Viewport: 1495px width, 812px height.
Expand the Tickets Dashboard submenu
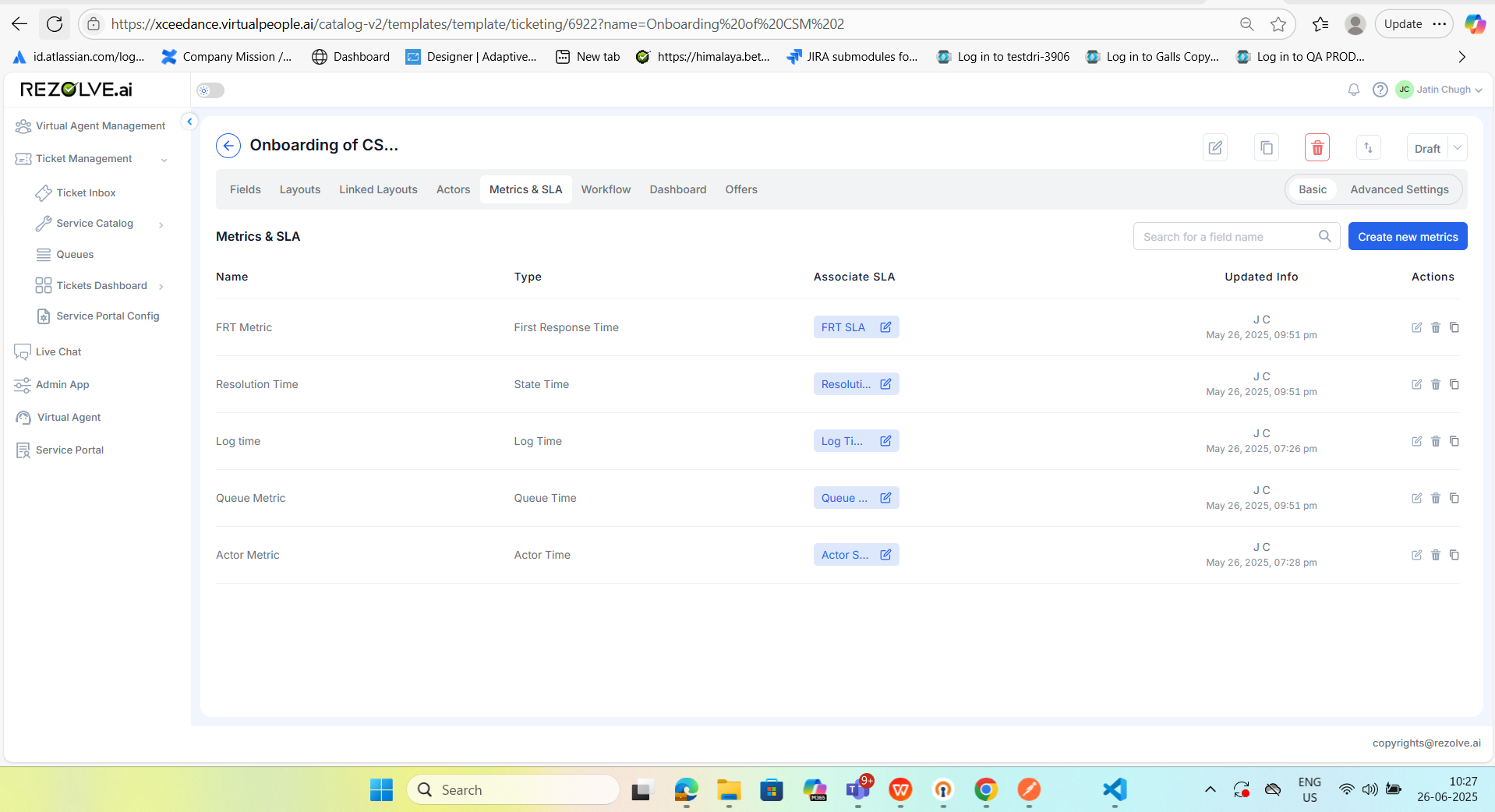(x=161, y=287)
